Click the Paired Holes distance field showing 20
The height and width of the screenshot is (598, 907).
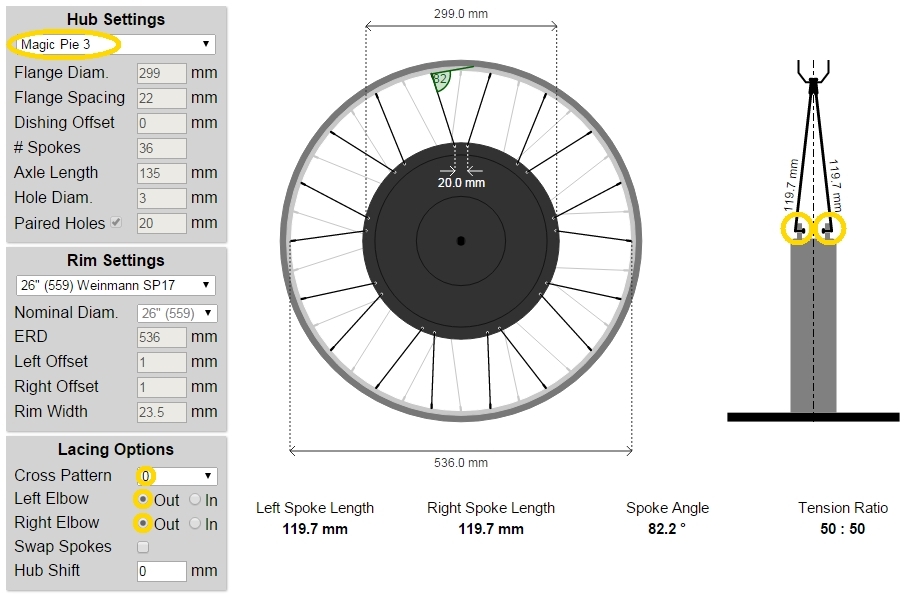[161, 223]
